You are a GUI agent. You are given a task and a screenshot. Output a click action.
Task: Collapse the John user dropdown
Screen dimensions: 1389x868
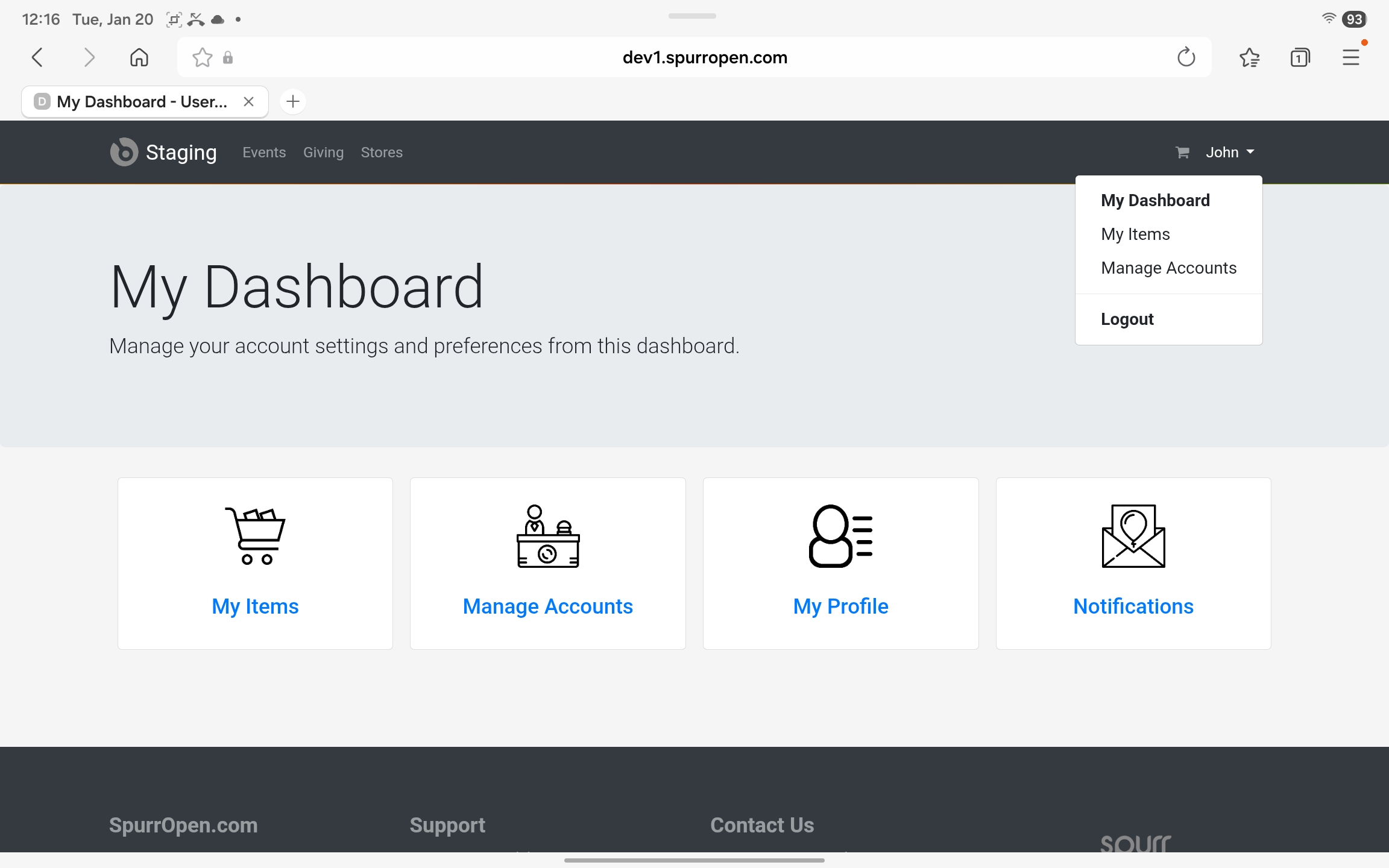(1229, 153)
